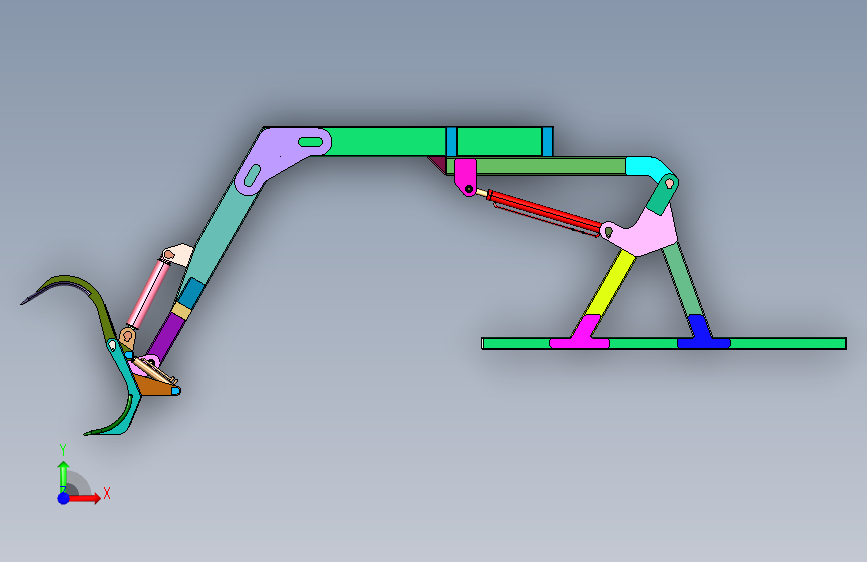This screenshot has height=562, width=867.
Task: Click the magenta cylinder mounting bracket under the boom
Action: coord(465,176)
